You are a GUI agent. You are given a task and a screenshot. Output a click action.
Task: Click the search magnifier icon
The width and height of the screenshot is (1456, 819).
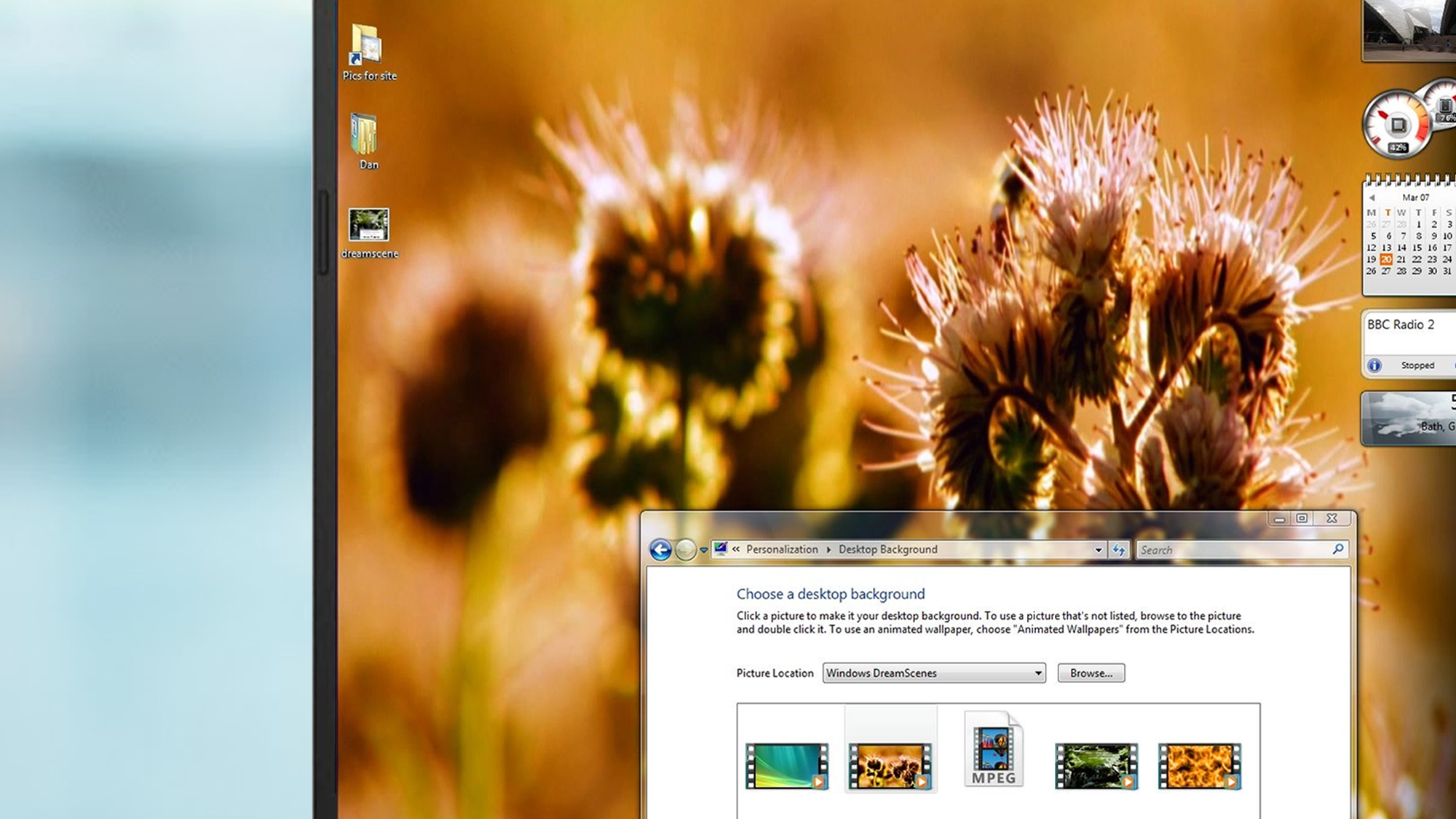(1337, 549)
